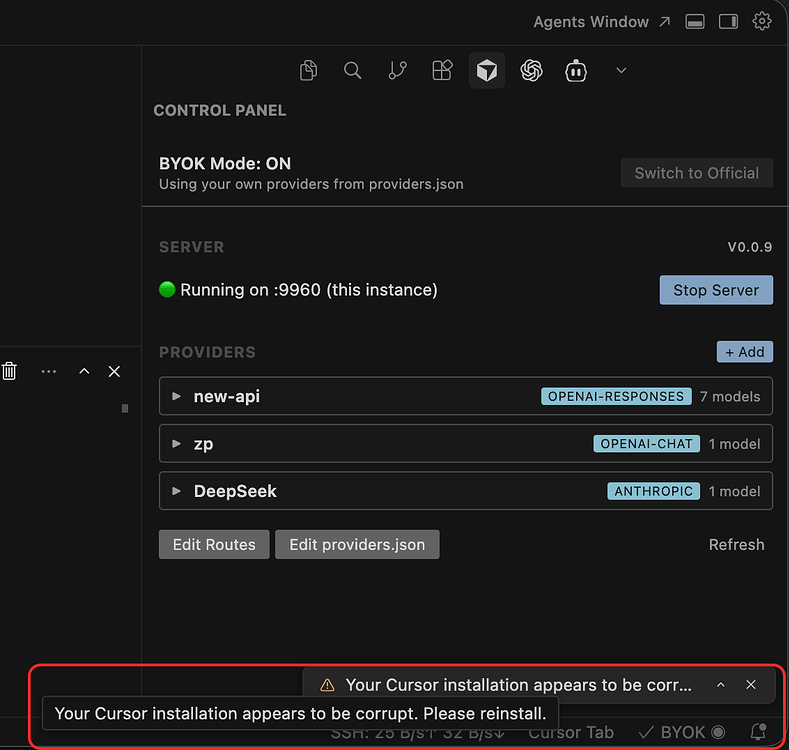Click the green server running indicator
The height and width of the screenshot is (750, 789).
point(167,289)
